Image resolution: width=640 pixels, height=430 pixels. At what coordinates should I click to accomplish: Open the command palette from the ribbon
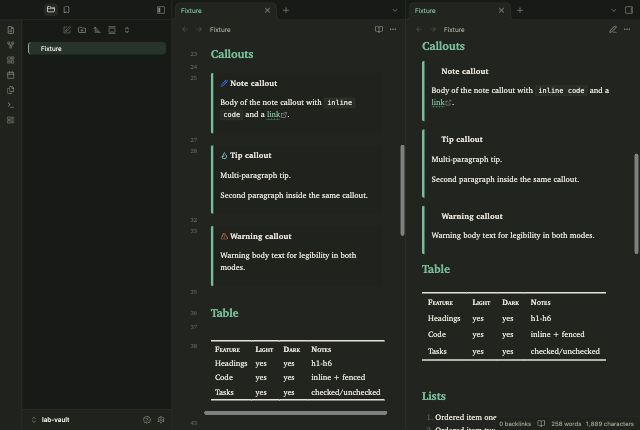(x=11, y=105)
